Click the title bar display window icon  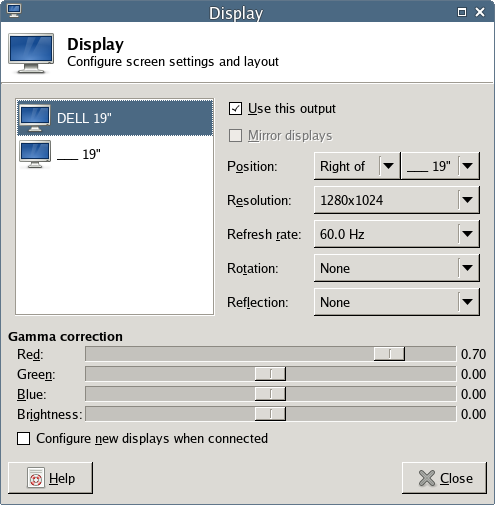pos(14,11)
